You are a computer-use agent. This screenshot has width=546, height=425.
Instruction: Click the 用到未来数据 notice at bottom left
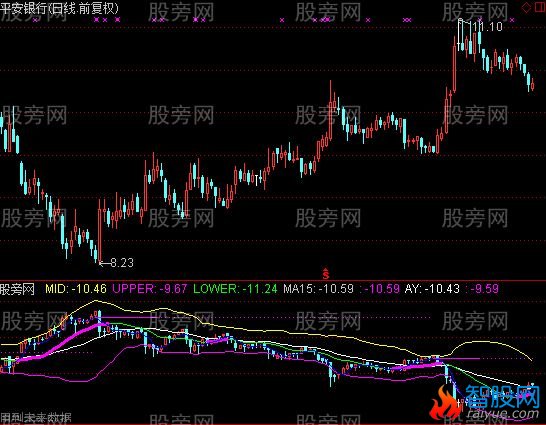(36, 418)
